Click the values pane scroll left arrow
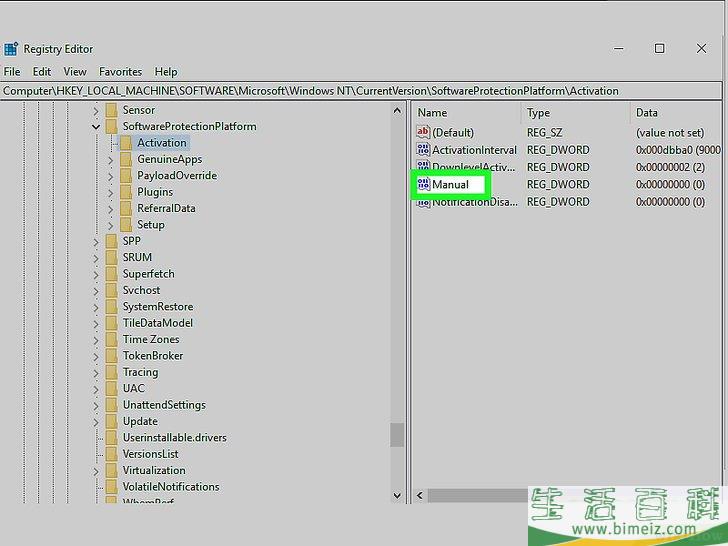 (x=420, y=495)
